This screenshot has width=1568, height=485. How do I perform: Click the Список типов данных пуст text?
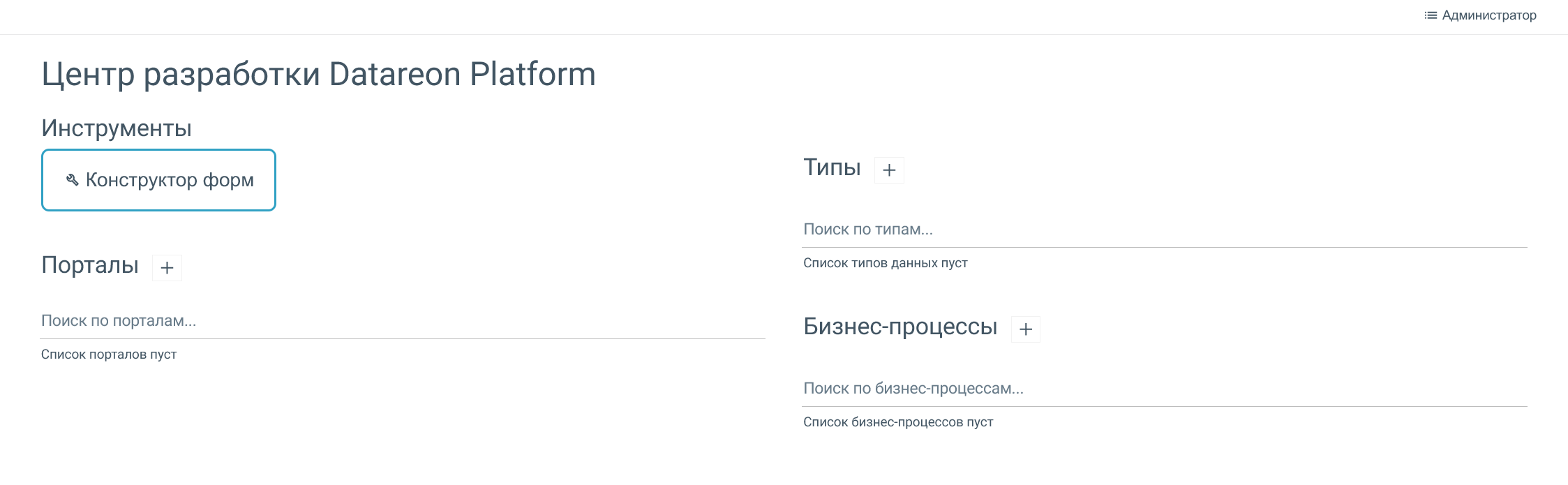(x=885, y=263)
